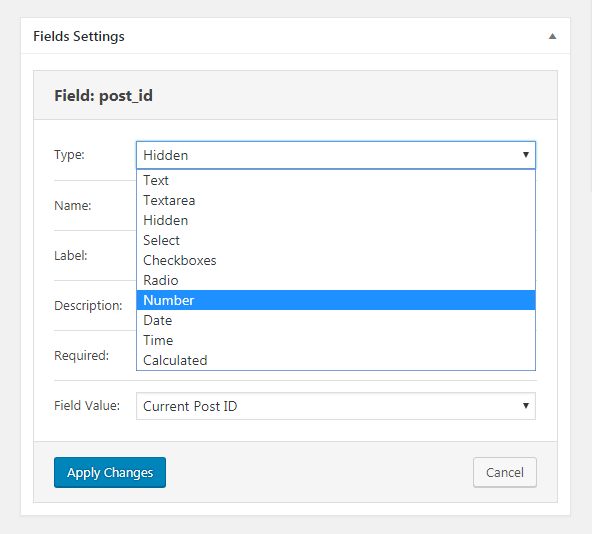Choose Time field type

coord(336,340)
